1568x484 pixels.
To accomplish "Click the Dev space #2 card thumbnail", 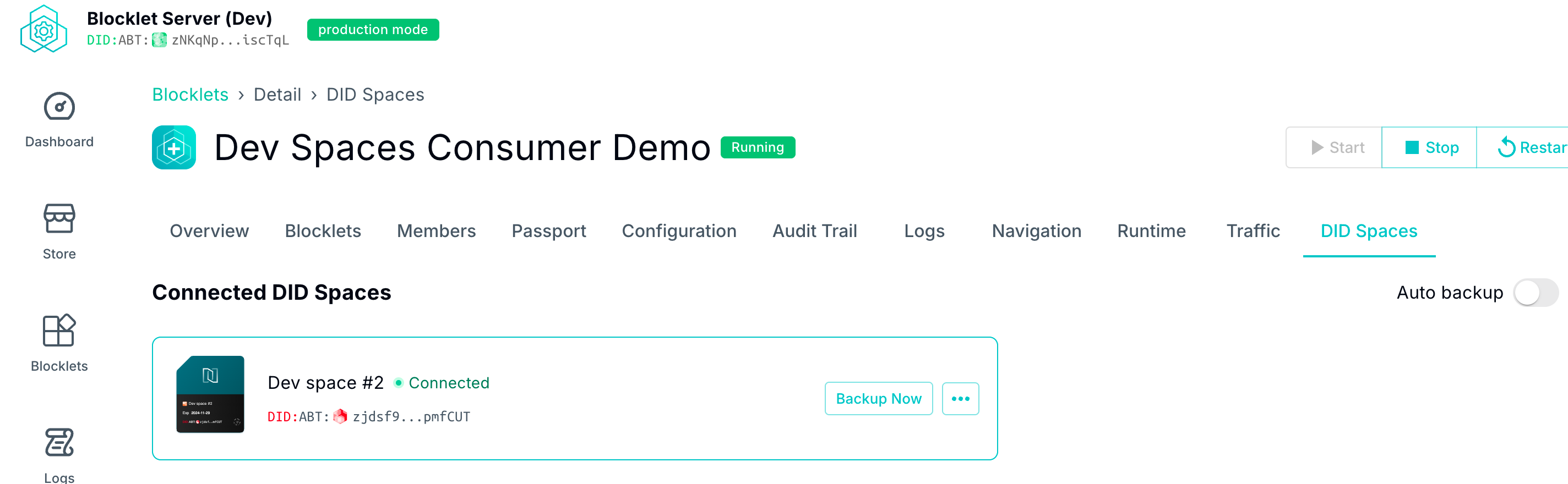I will tap(210, 394).
